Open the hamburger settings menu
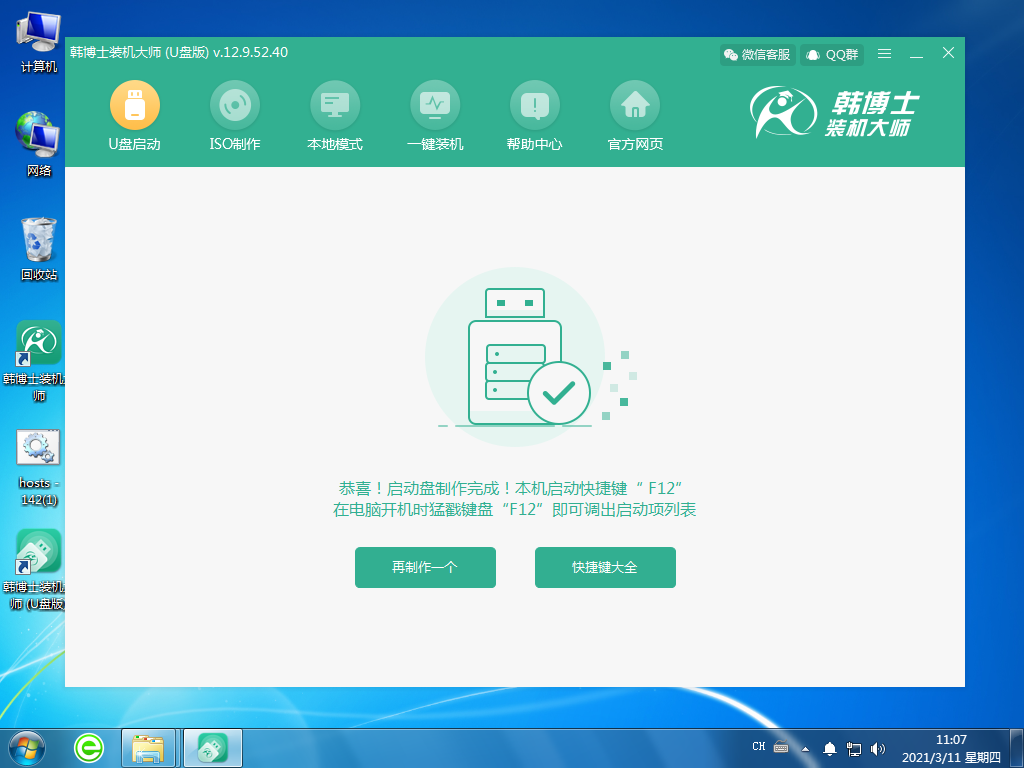 click(x=884, y=54)
